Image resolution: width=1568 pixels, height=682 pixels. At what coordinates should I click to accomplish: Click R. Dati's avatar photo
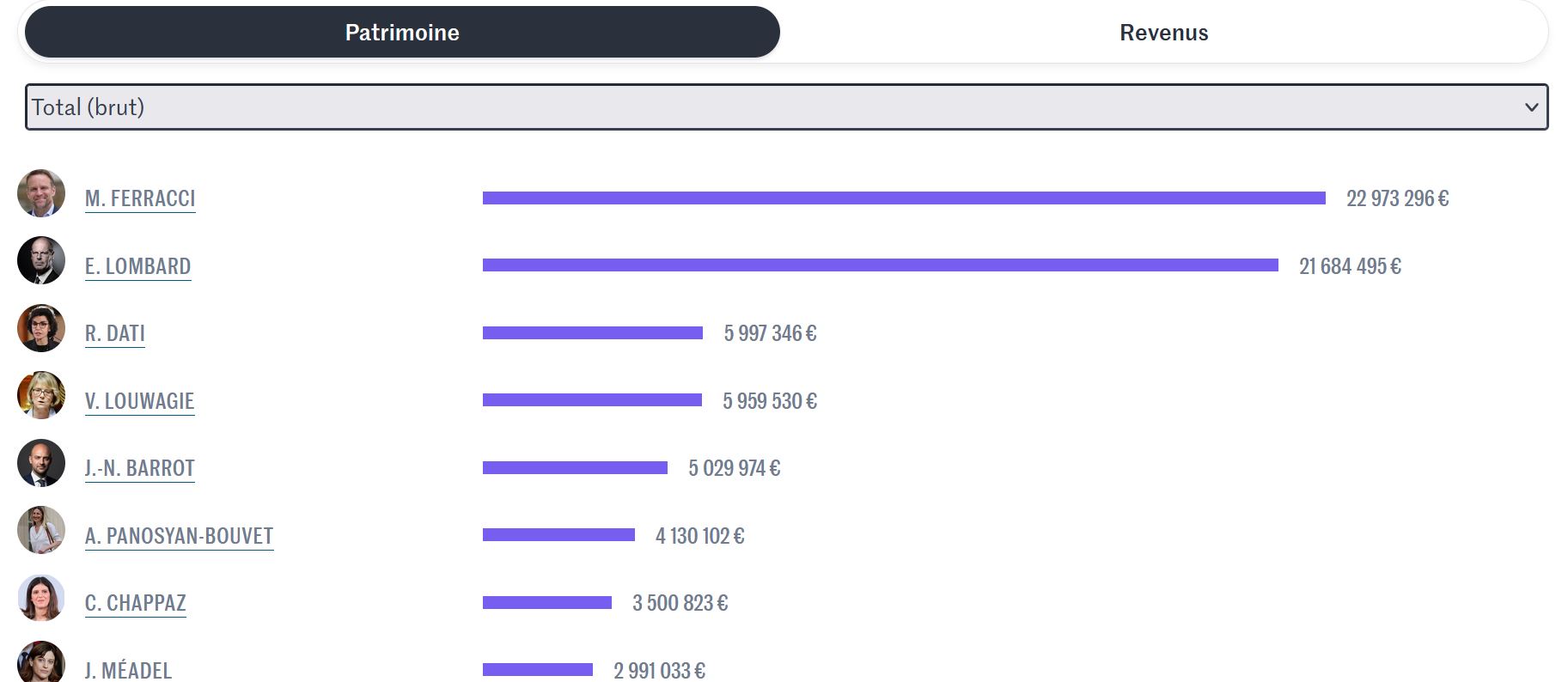click(x=41, y=328)
